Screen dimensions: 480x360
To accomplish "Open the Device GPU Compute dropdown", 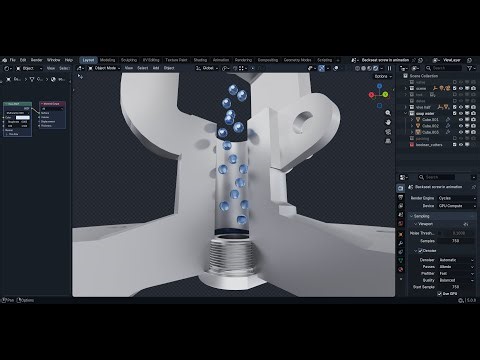I will click(457, 206).
